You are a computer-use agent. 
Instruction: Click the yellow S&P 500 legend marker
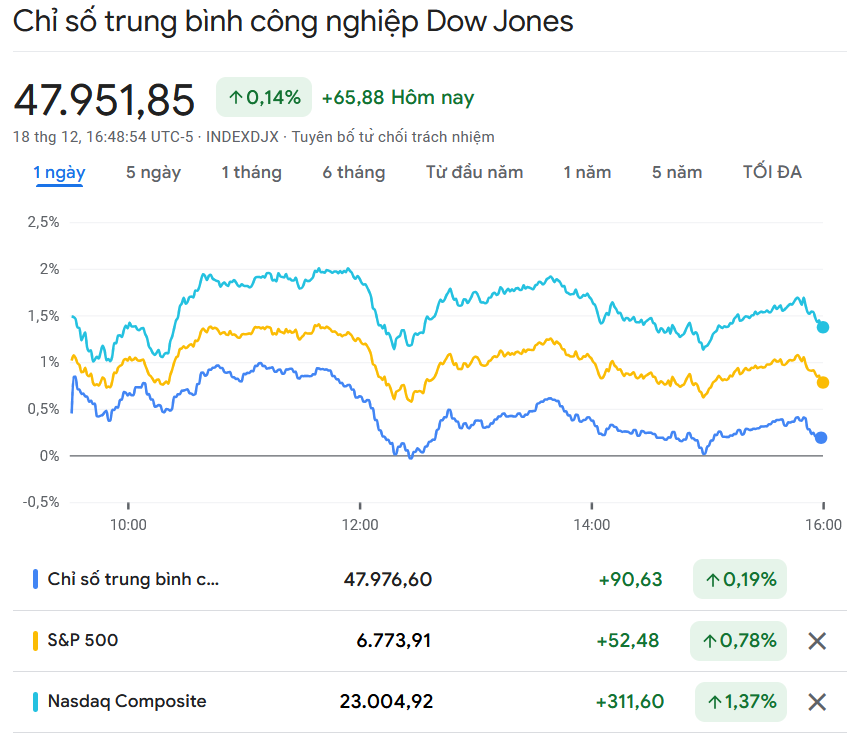tap(36, 640)
